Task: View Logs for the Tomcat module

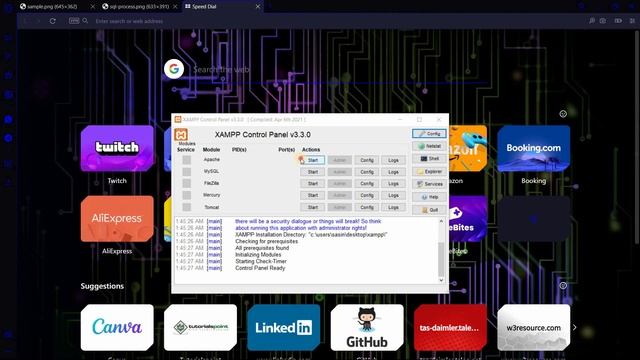Action: click(x=393, y=207)
